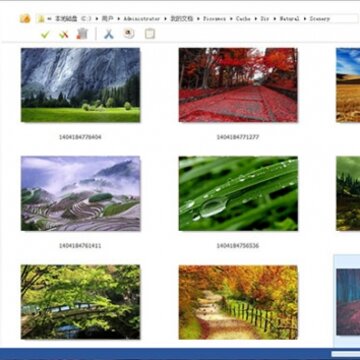Select the red leaf road thumbnail
The image size is (360, 360).
238,85
